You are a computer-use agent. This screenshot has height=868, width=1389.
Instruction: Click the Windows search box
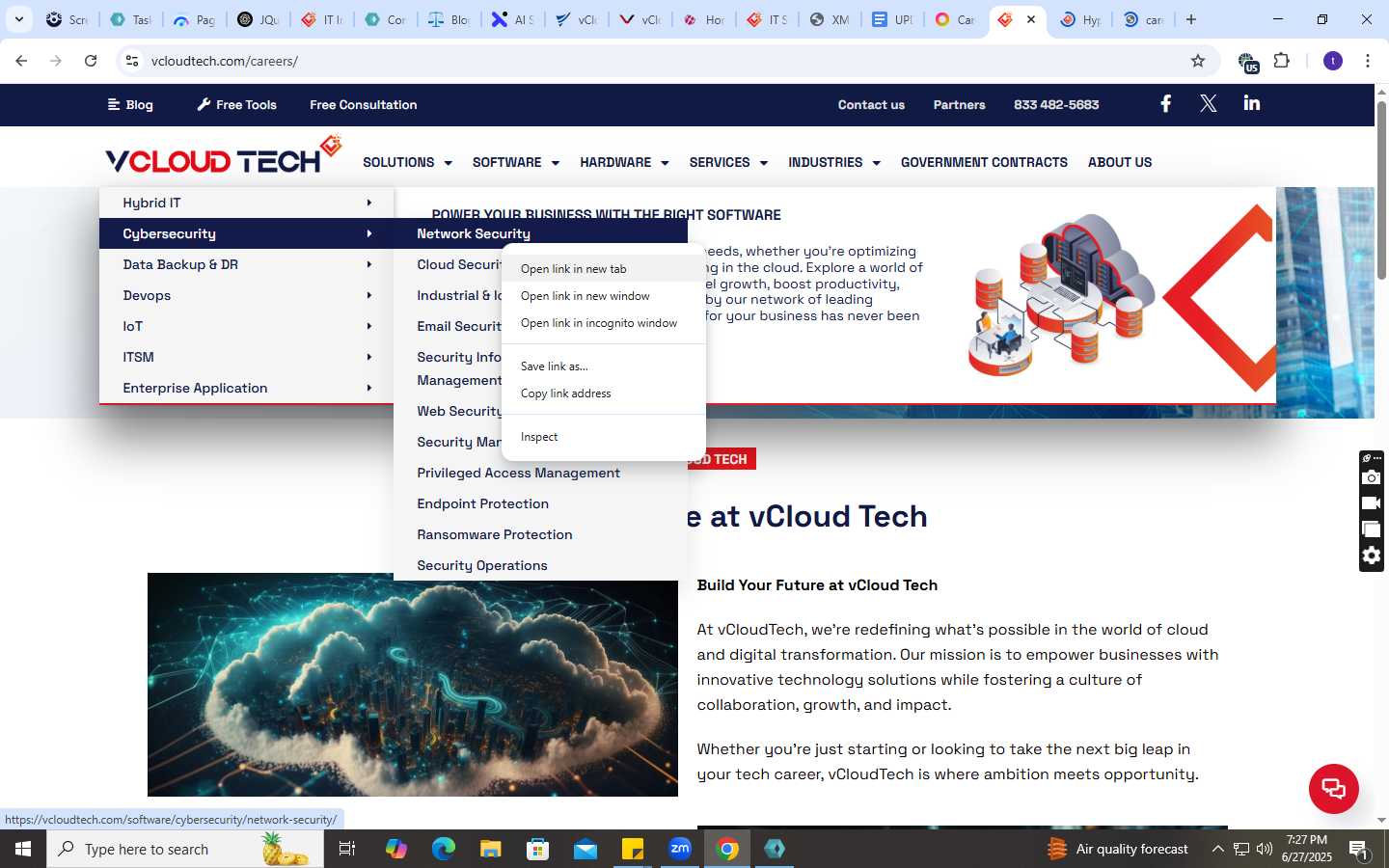click(185, 849)
